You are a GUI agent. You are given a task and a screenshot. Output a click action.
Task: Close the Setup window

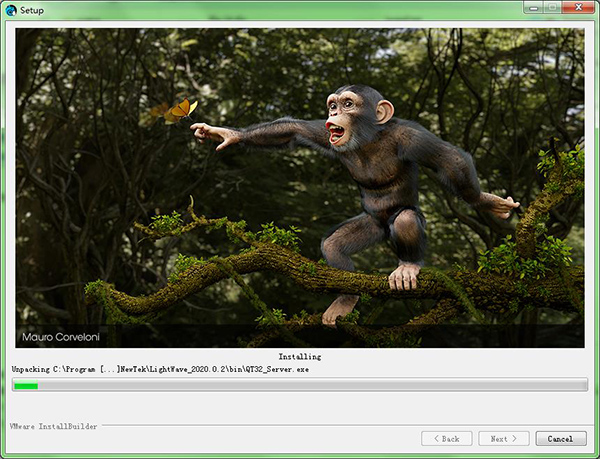tap(579, 7)
